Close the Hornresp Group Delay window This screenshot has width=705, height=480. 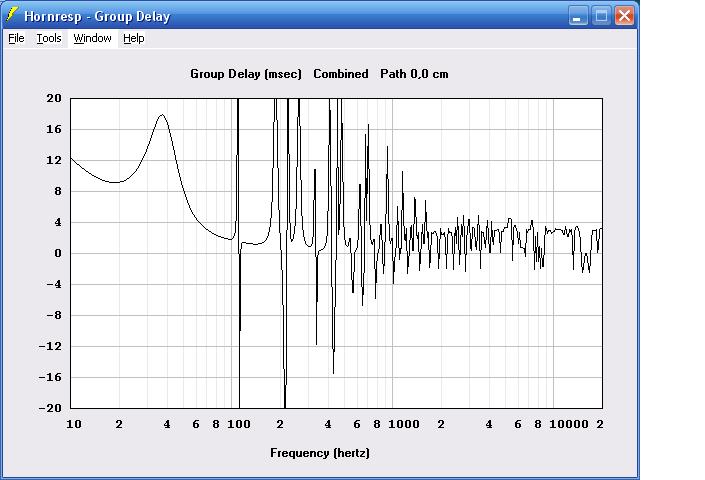(625, 16)
